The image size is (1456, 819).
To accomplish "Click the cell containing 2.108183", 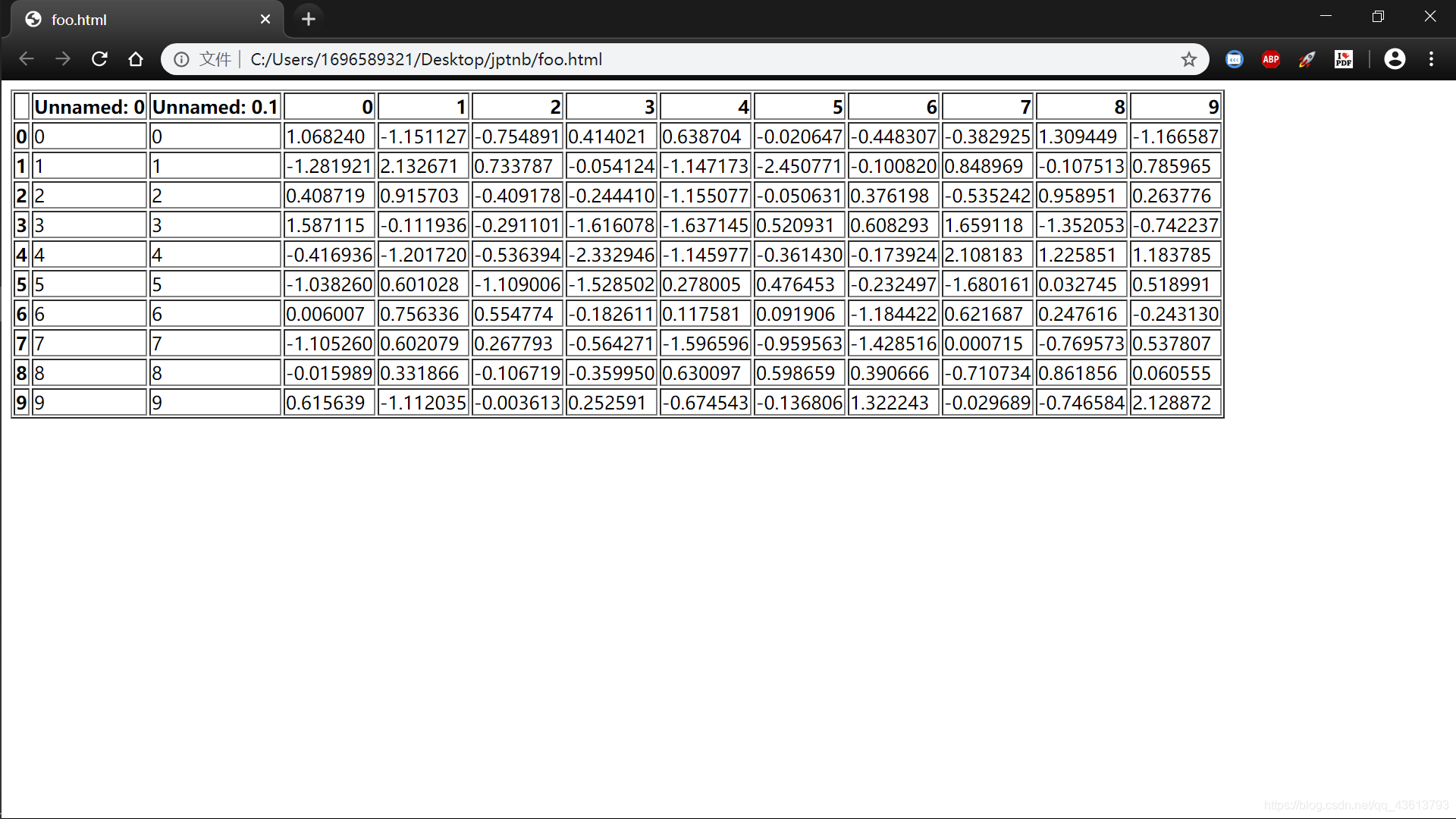I will [x=987, y=255].
